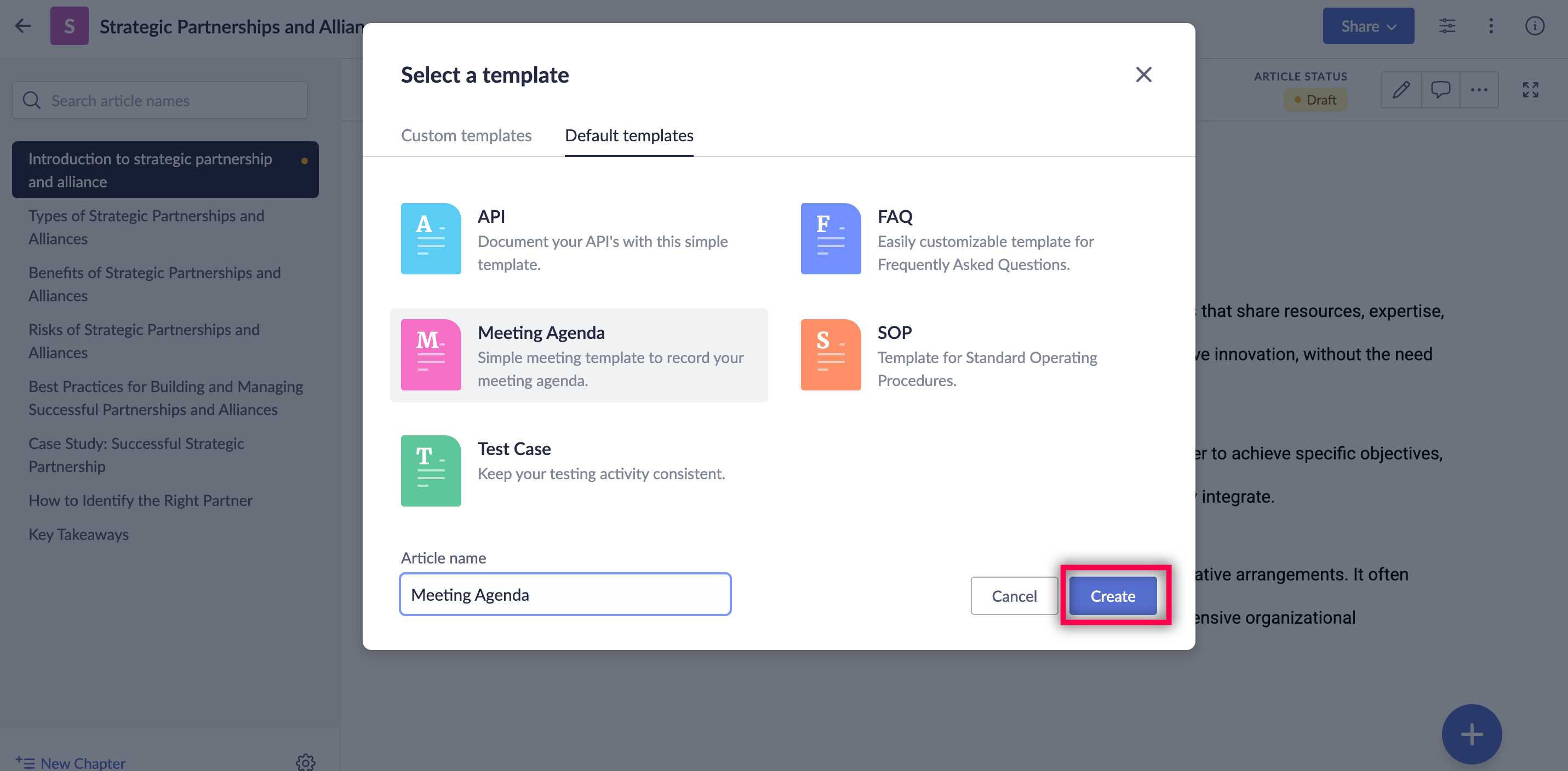Open the info circle icon
Viewport: 1568px width, 771px height.
point(1535,26)
